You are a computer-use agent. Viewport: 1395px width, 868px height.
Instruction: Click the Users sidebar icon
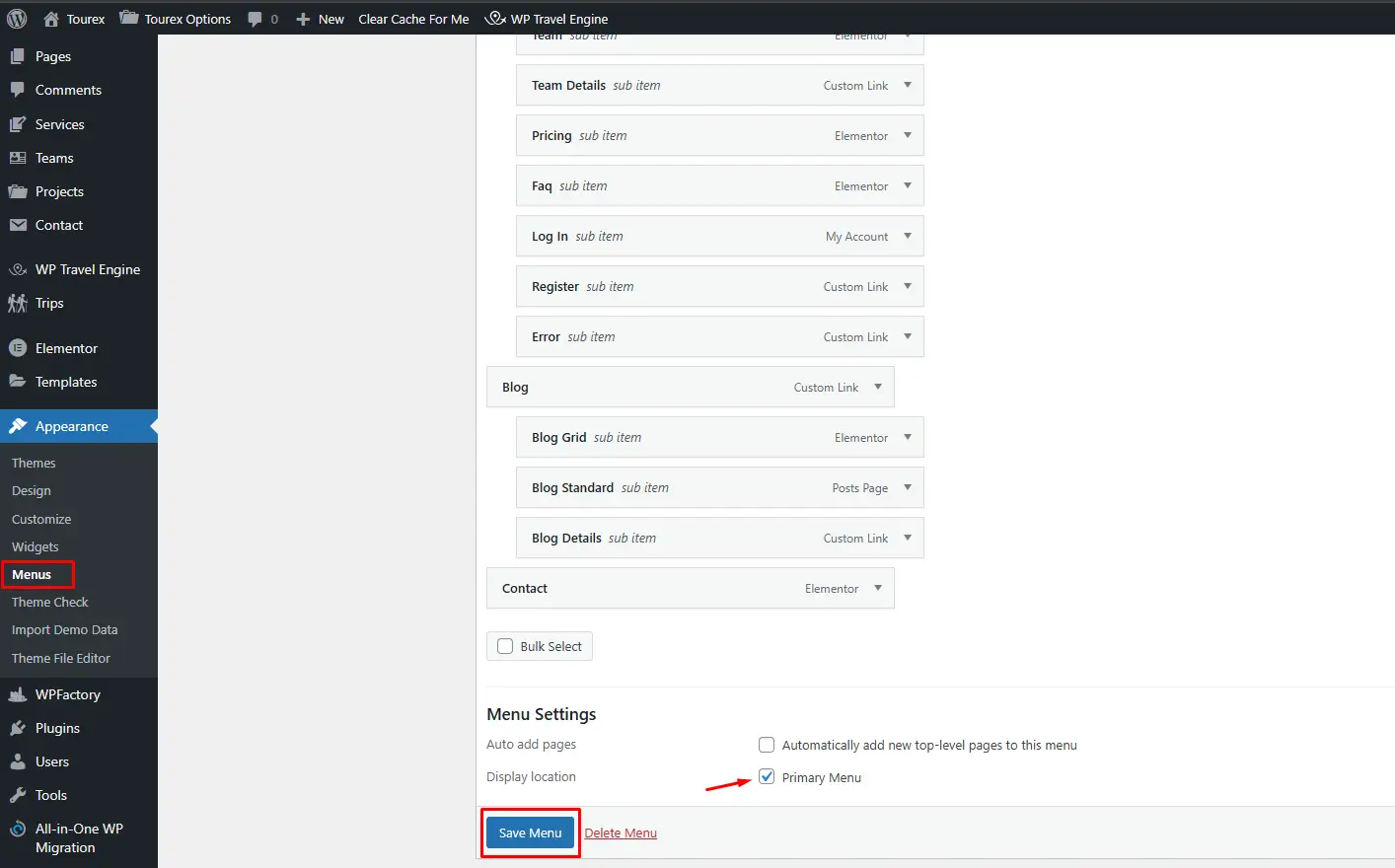coord(17,761)
